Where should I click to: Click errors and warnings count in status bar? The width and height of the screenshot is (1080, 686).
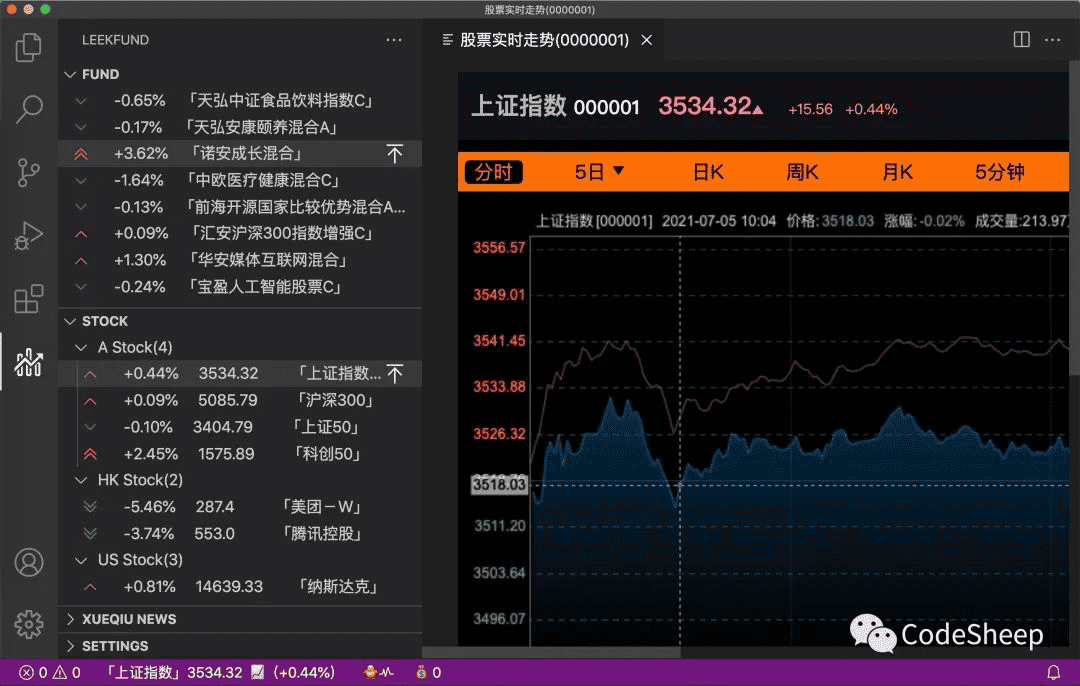pyautogui.click(x=50, y=672)
